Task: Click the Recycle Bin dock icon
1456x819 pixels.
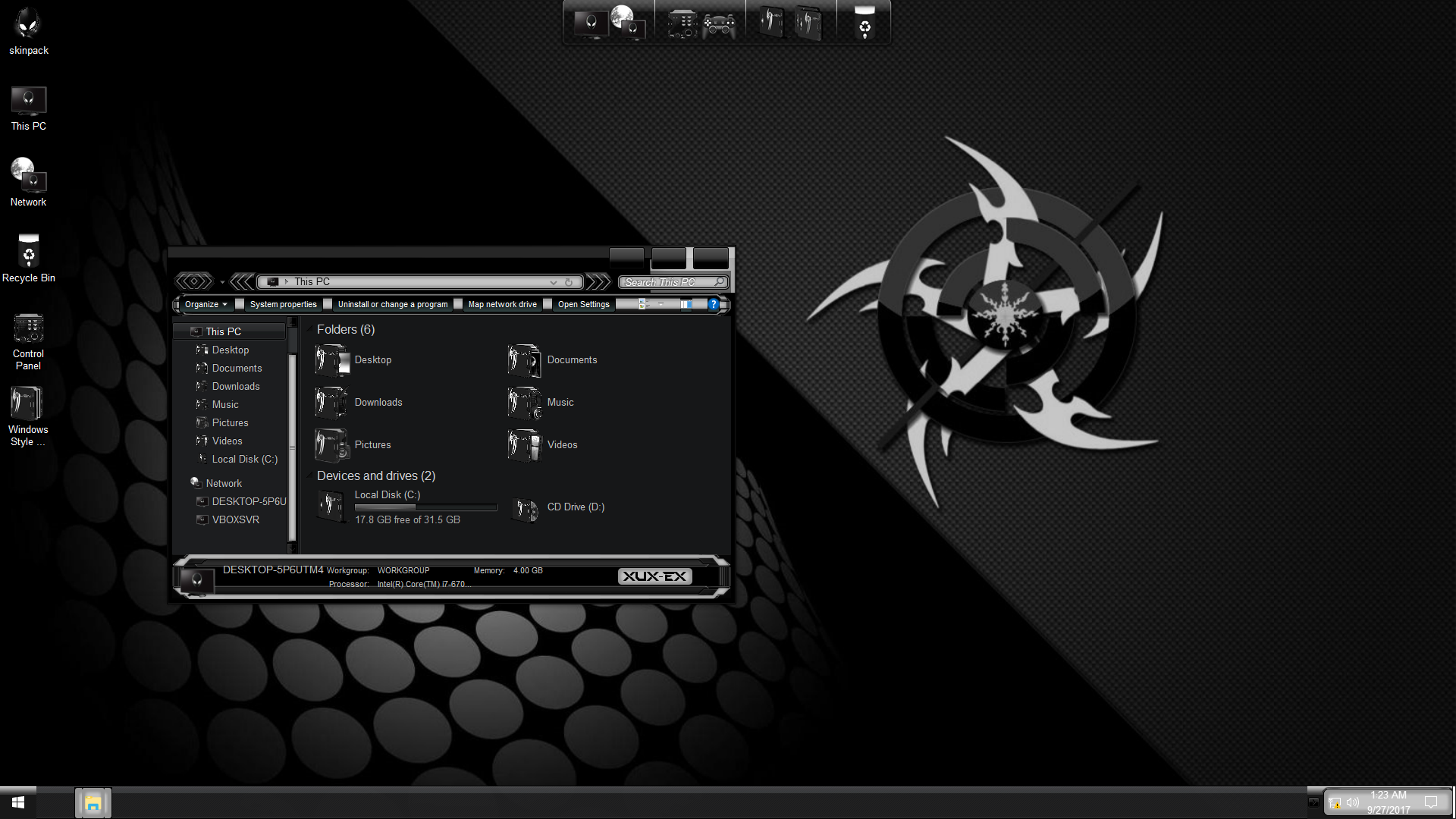Action: [864, 23]
